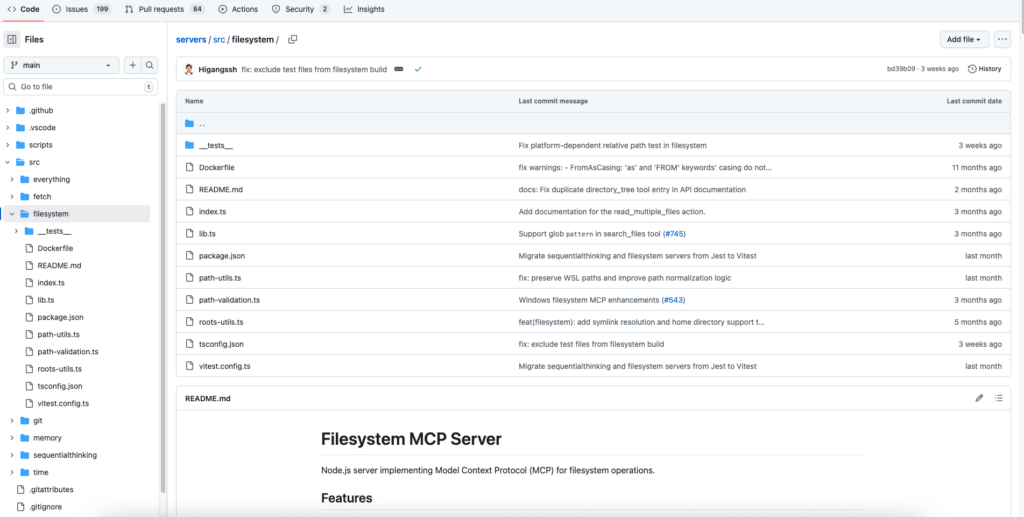Click the pencil edit icon for README.md
The image size is (1024, 517).
click(979, 398)
